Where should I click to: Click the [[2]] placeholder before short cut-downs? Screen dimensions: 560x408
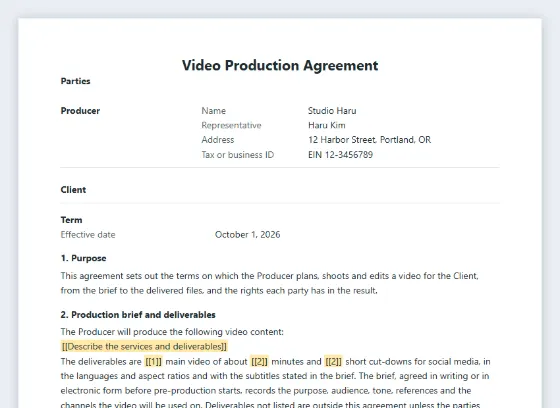(x=333, y=362)
